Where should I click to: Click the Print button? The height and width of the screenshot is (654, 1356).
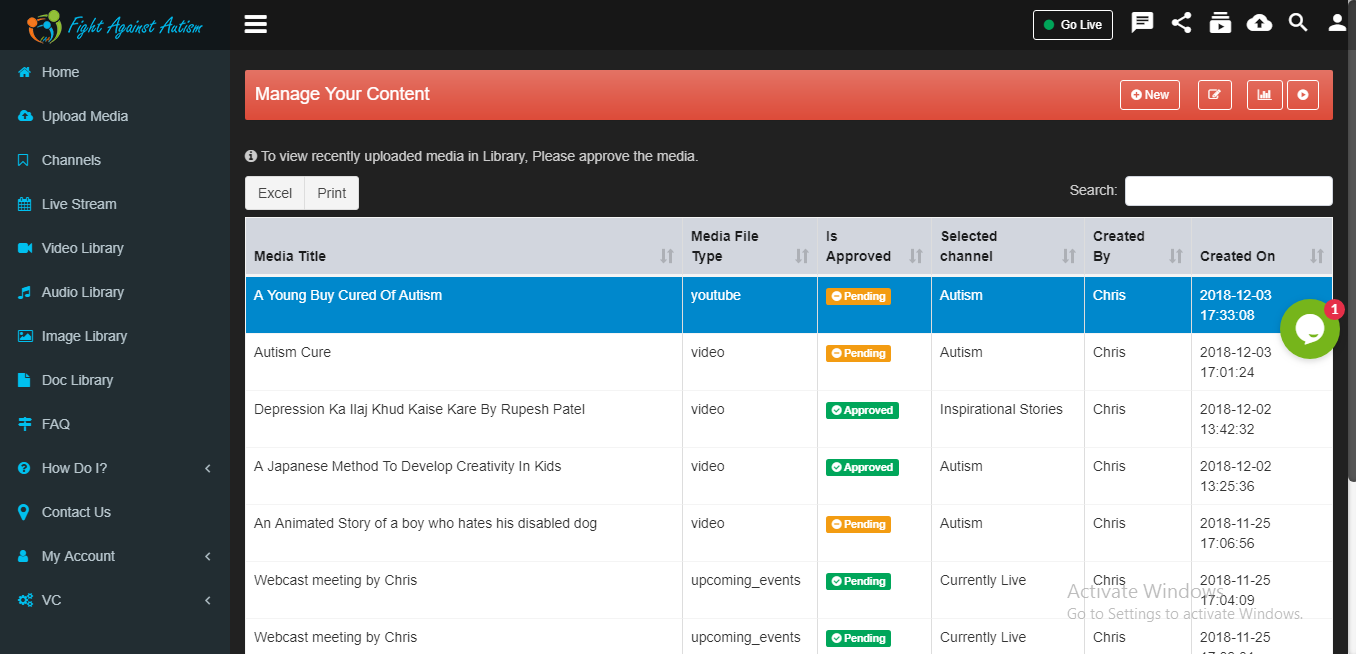(x=332, y=193)
